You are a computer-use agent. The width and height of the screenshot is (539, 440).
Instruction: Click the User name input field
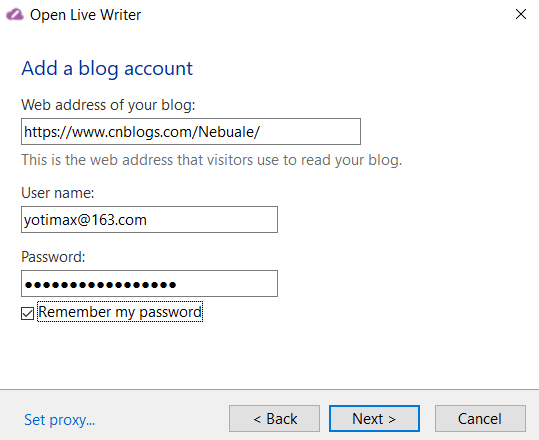coord(149,220)
